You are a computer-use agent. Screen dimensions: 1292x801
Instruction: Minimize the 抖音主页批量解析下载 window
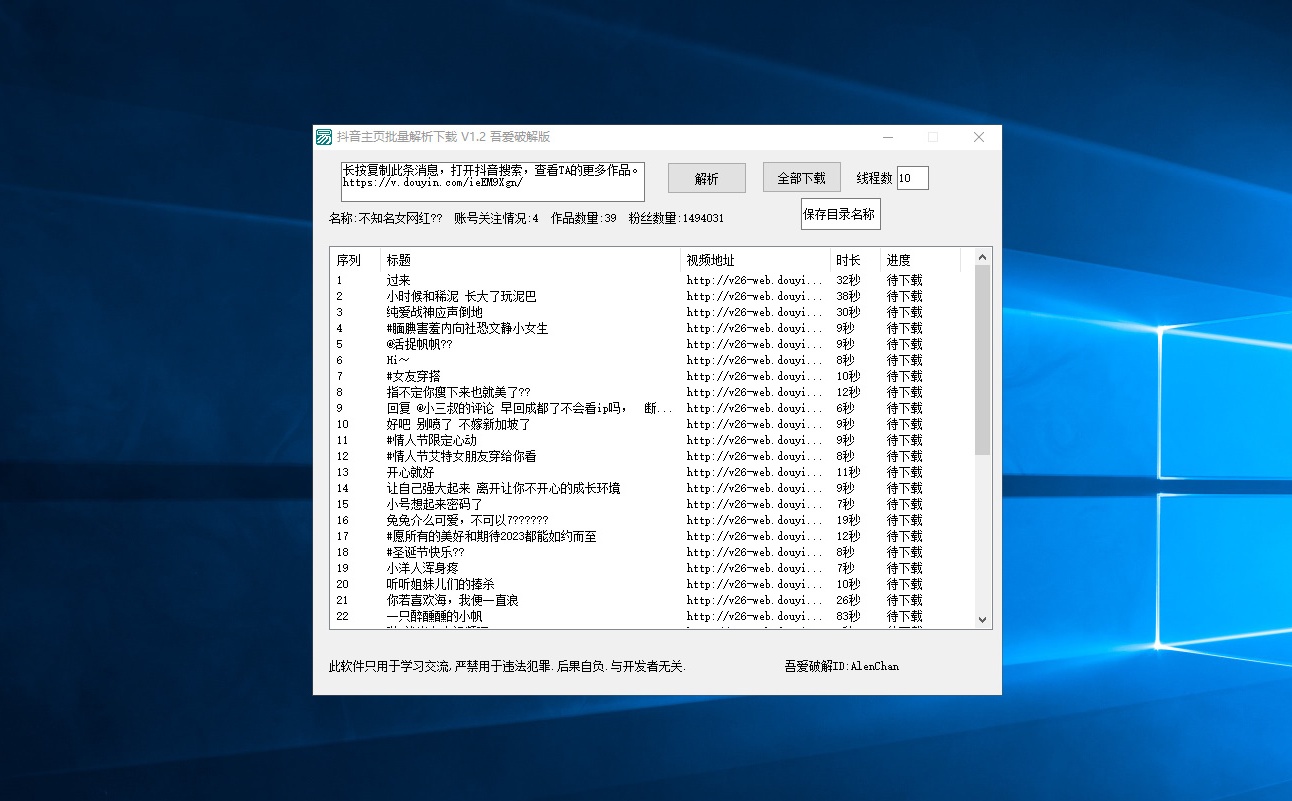(x=887, y=137)
